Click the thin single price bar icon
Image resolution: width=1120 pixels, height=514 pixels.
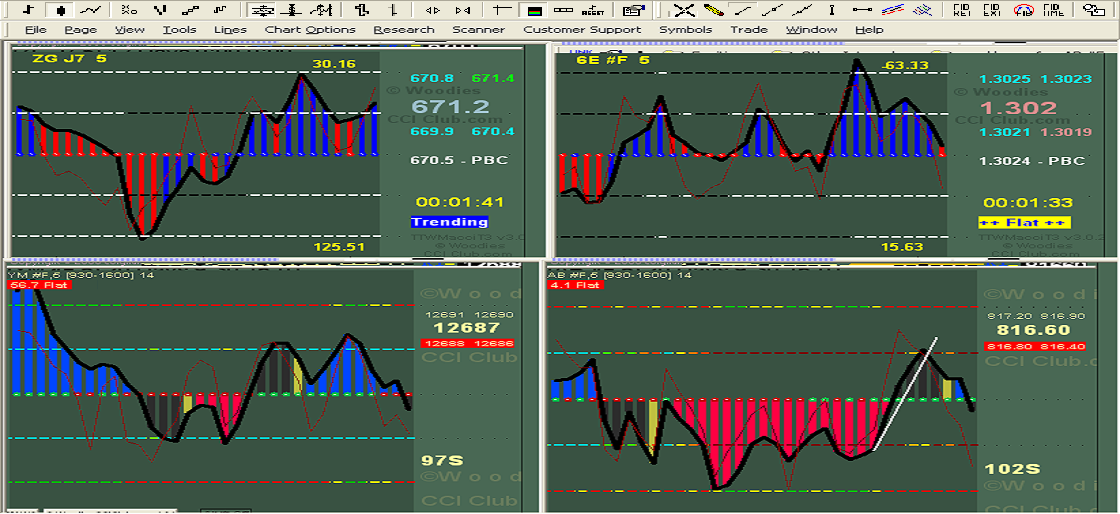(x=392, y=10)
